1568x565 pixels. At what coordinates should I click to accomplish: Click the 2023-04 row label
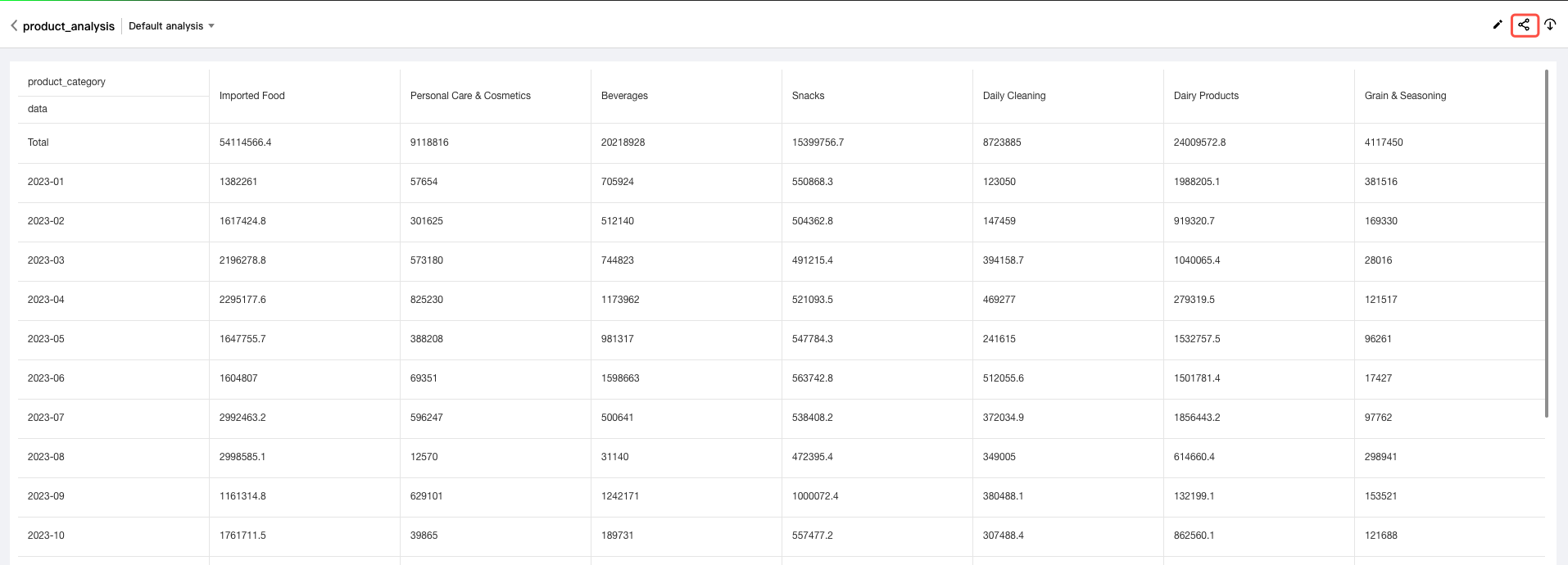[46, 300]
